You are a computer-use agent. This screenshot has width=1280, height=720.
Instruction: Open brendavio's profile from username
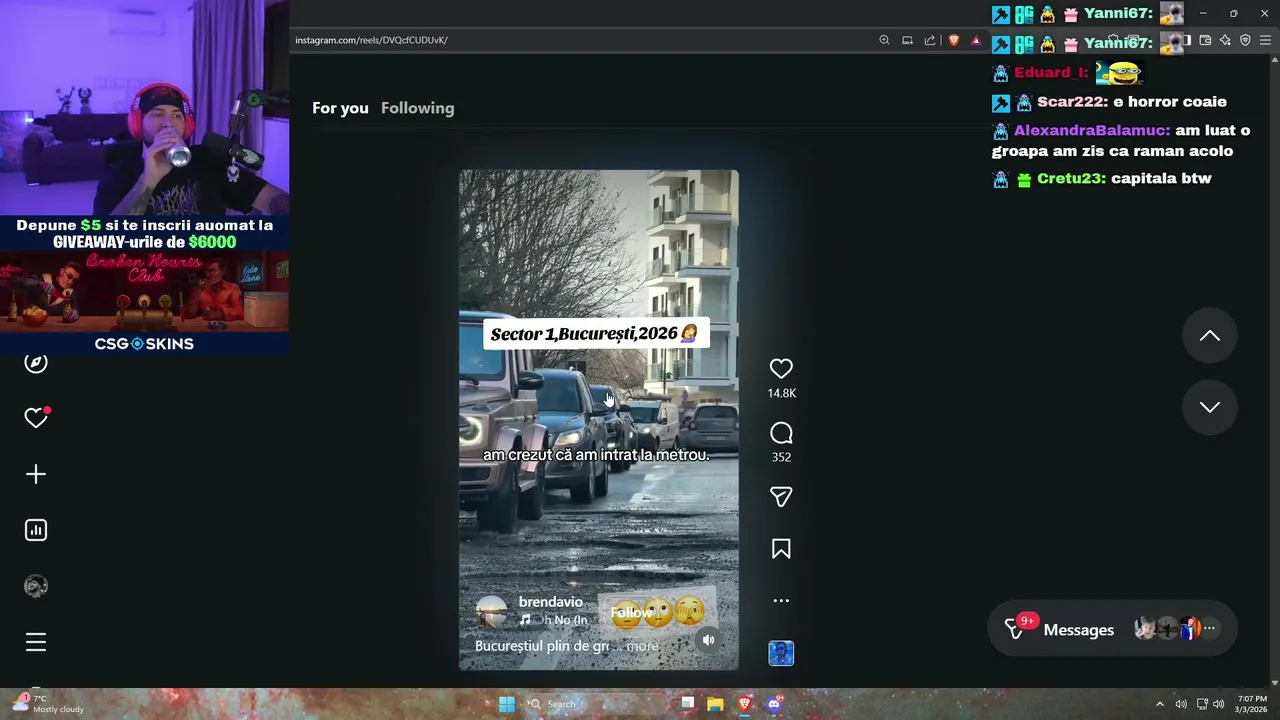click(x=550, y=602)
